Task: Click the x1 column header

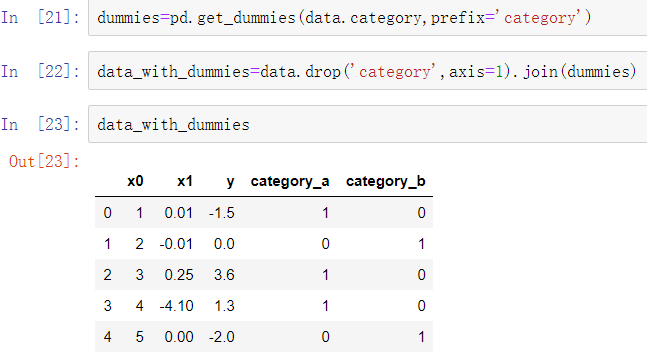Action: (185, 181)
